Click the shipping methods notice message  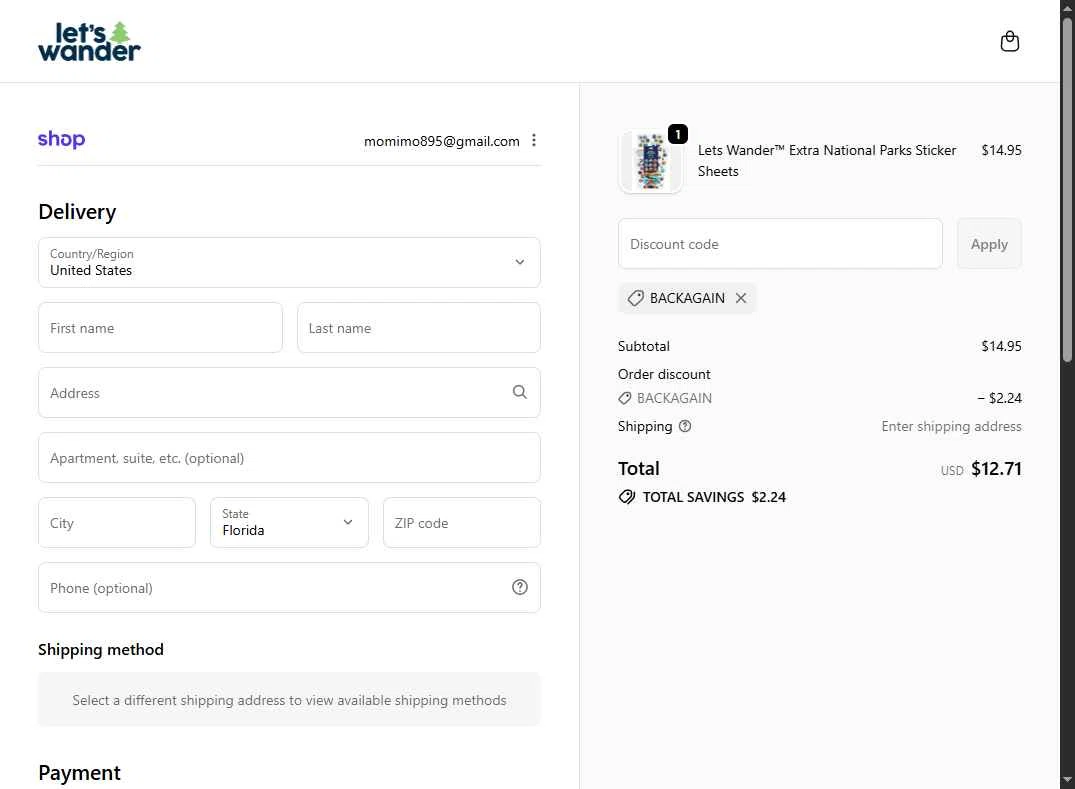[x=289, y=700]
